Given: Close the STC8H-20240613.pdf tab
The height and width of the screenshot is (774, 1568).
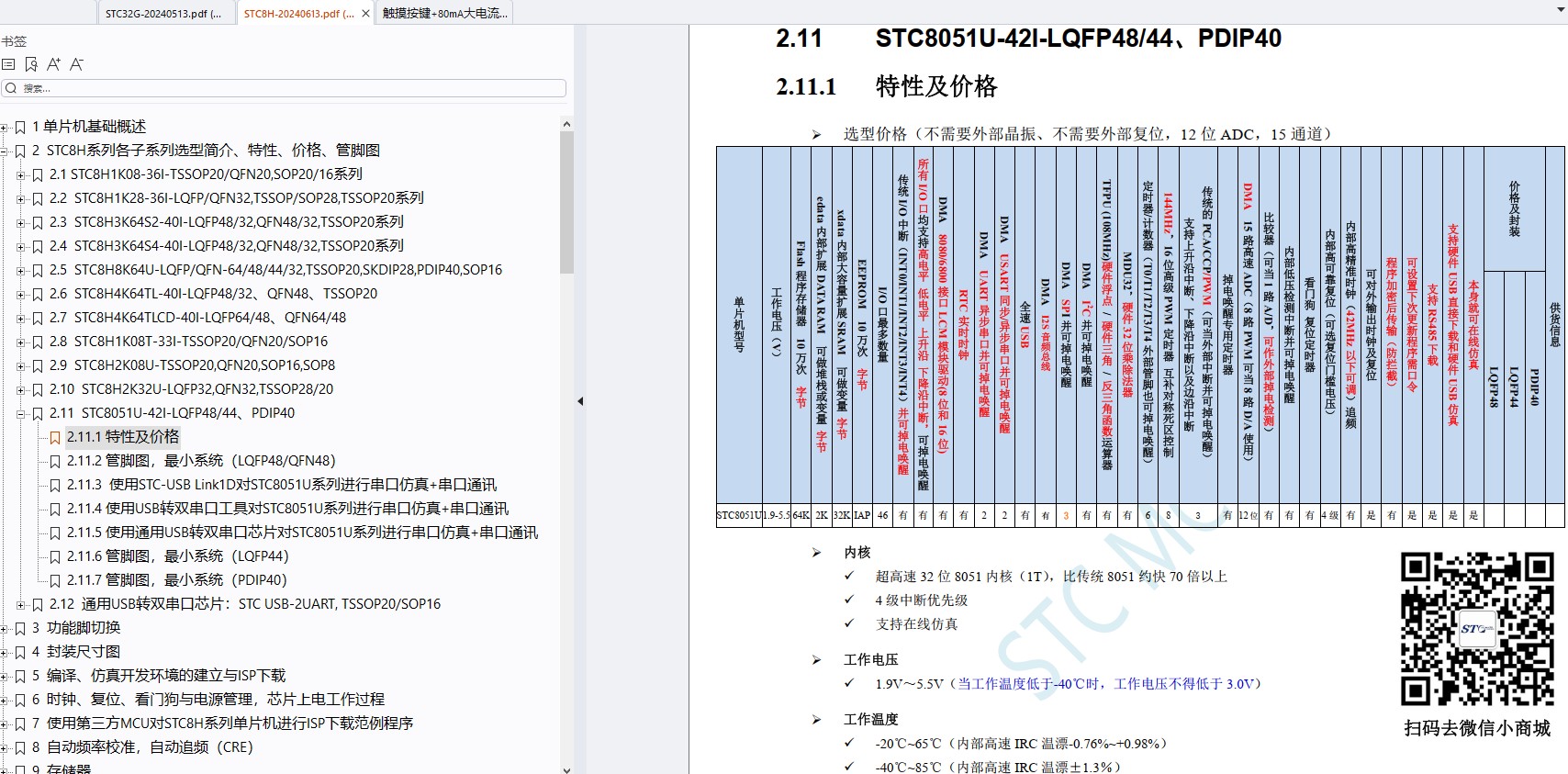Looking at the screenshot, I should click(x=365, y=13).
